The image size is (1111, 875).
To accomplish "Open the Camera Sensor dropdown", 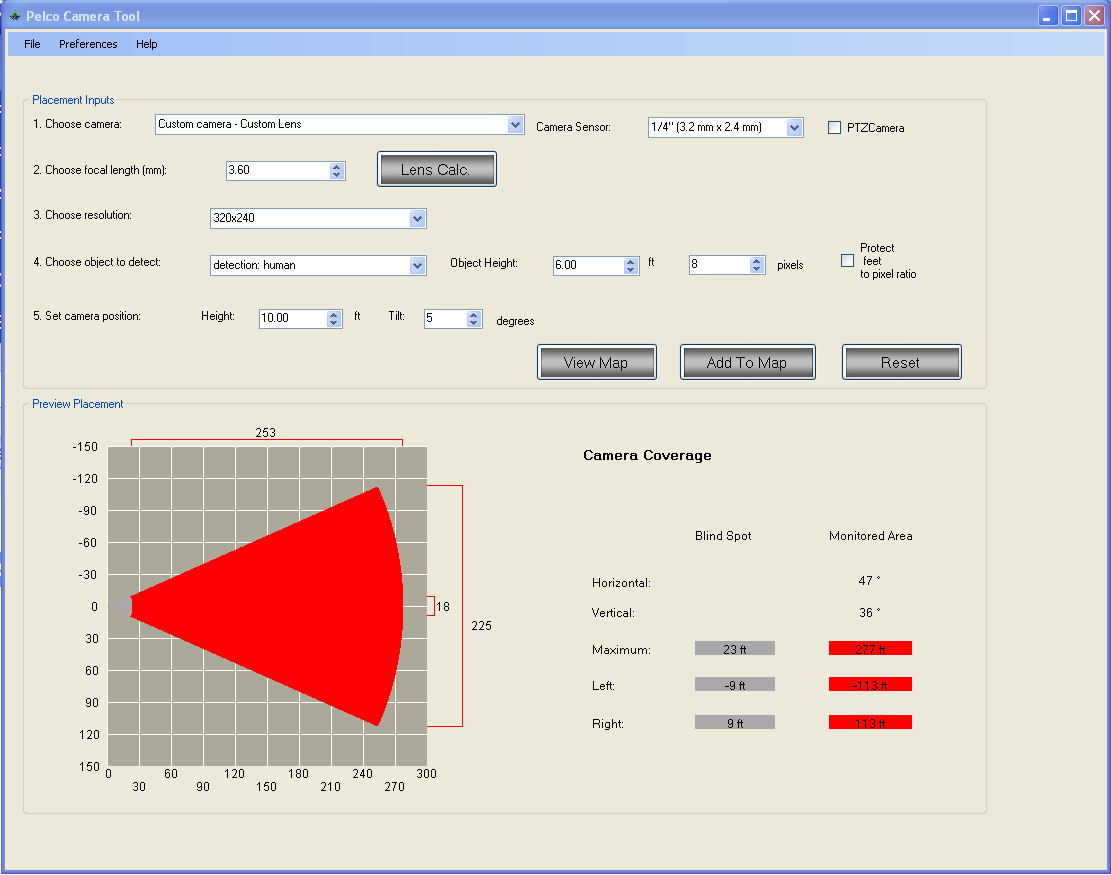I will tap(794, 127).
